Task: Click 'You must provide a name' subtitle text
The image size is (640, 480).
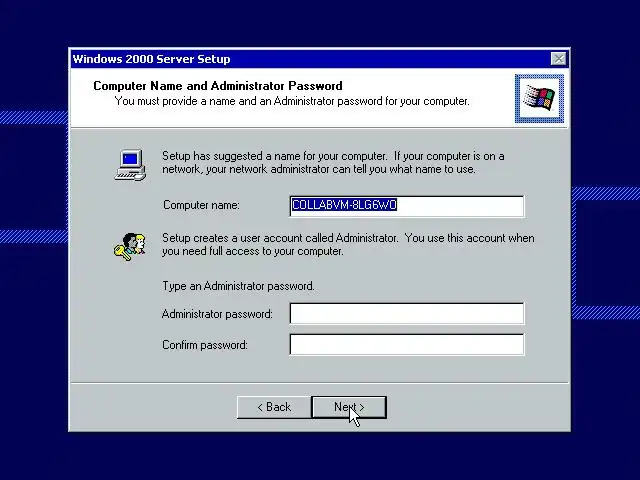Action: point(292,101)
